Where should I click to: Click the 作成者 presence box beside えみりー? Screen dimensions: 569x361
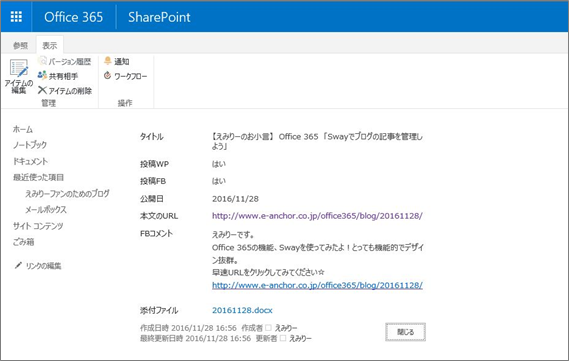(x=269, y=328)
